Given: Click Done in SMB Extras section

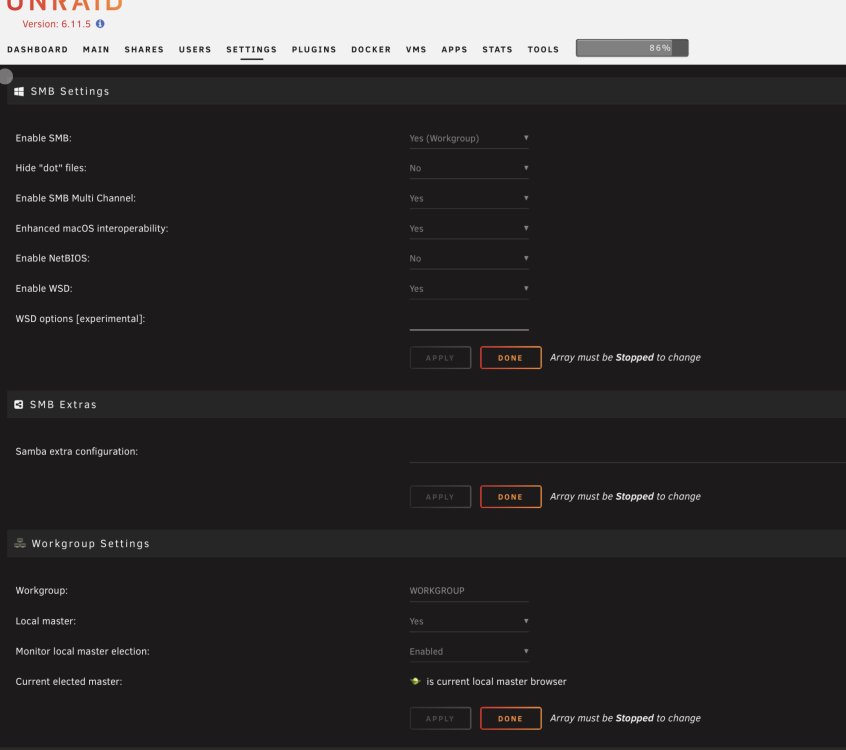Looking at the screenshot, I should pos(510,497).
